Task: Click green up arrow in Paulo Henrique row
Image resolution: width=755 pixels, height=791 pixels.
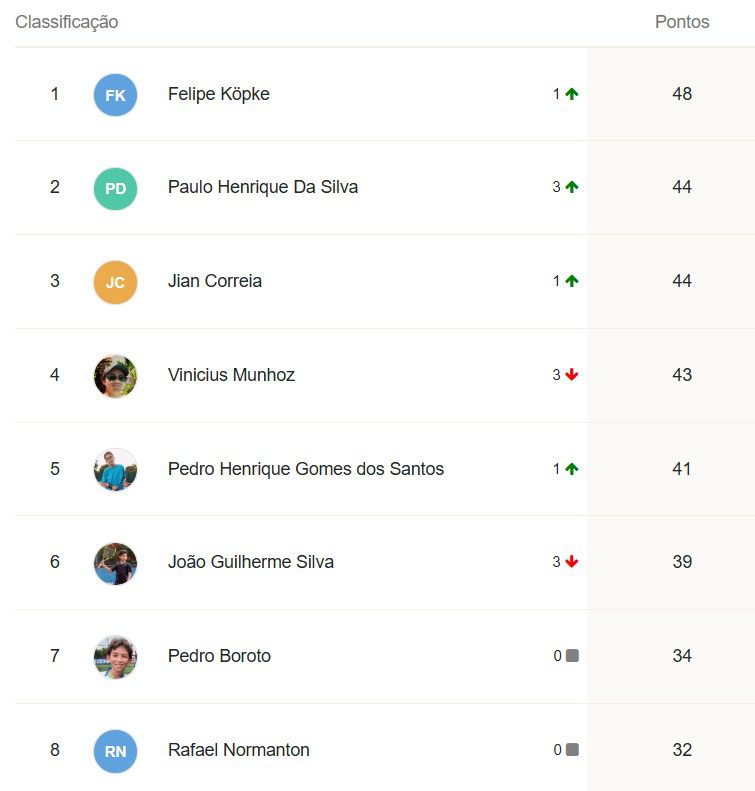Action: point(571,187)
